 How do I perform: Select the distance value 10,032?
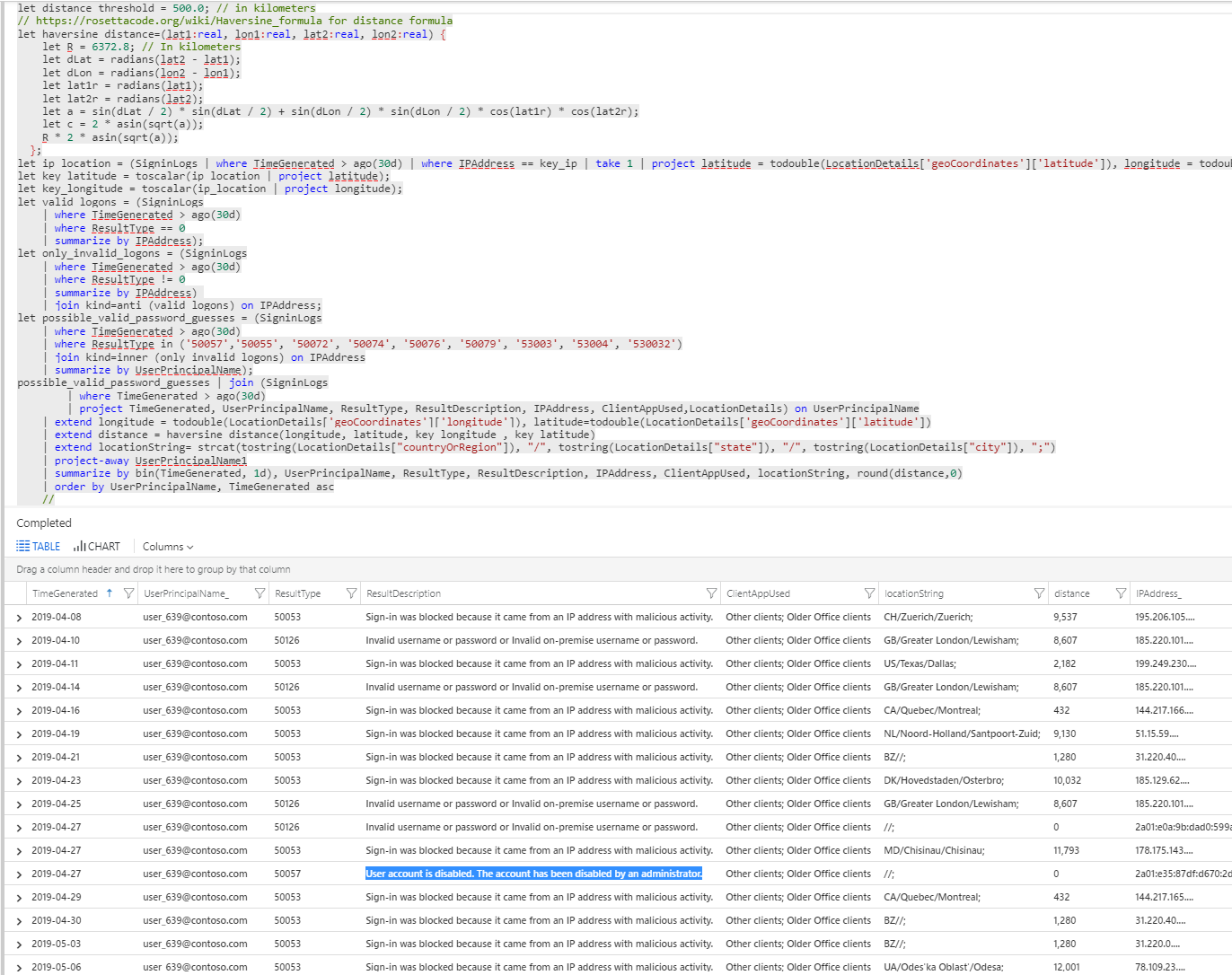(x=1067, y=780)
